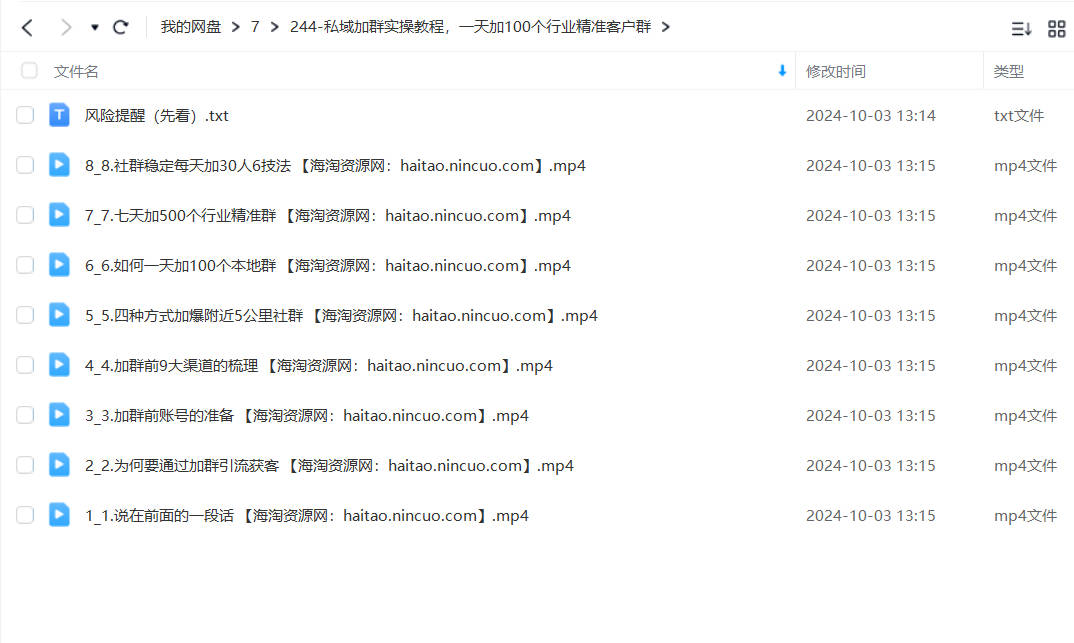
Task: Click mp4文件 type of 5_5.四种方式 row
Action: pyautogui.click(x=1025, y=316)
